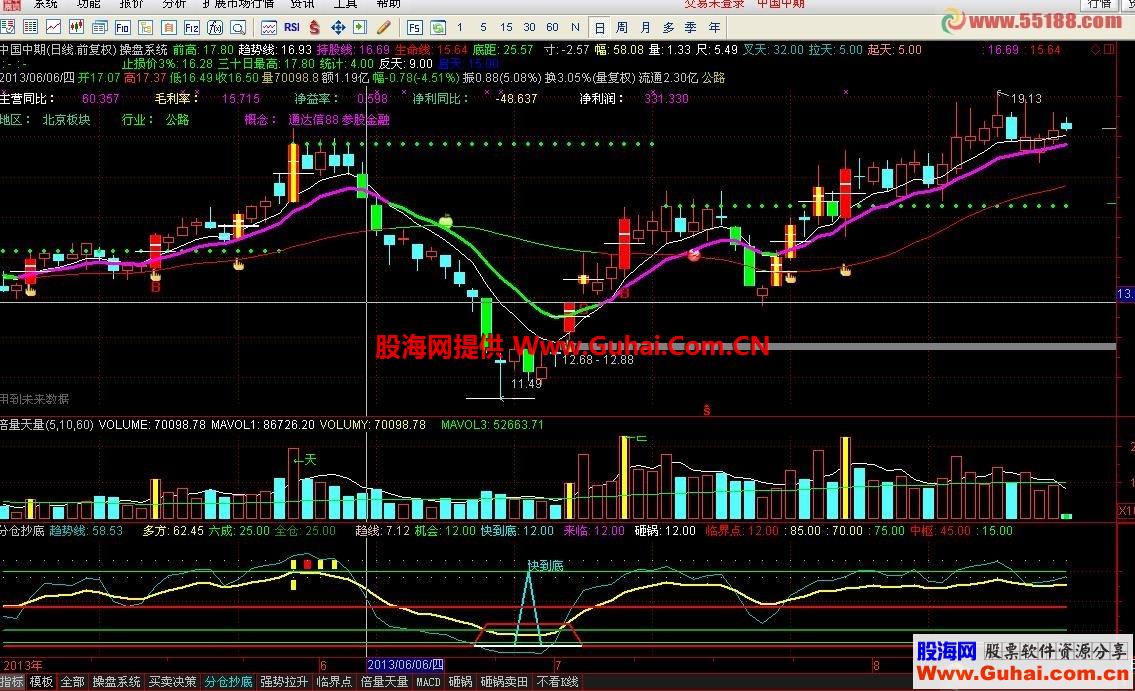Click the green refresh icon

438,27
